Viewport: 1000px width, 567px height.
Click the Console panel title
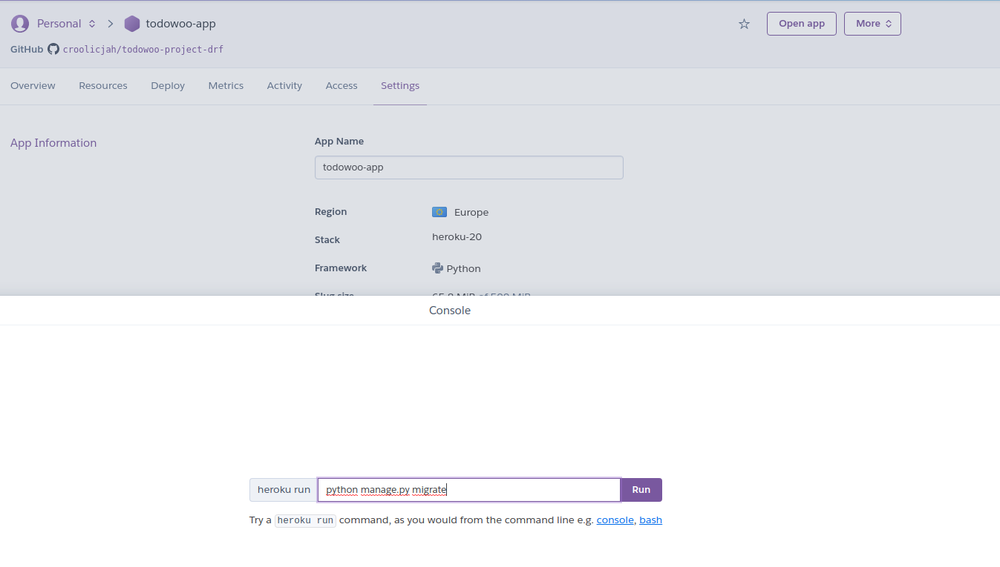[x=450, y=311]
